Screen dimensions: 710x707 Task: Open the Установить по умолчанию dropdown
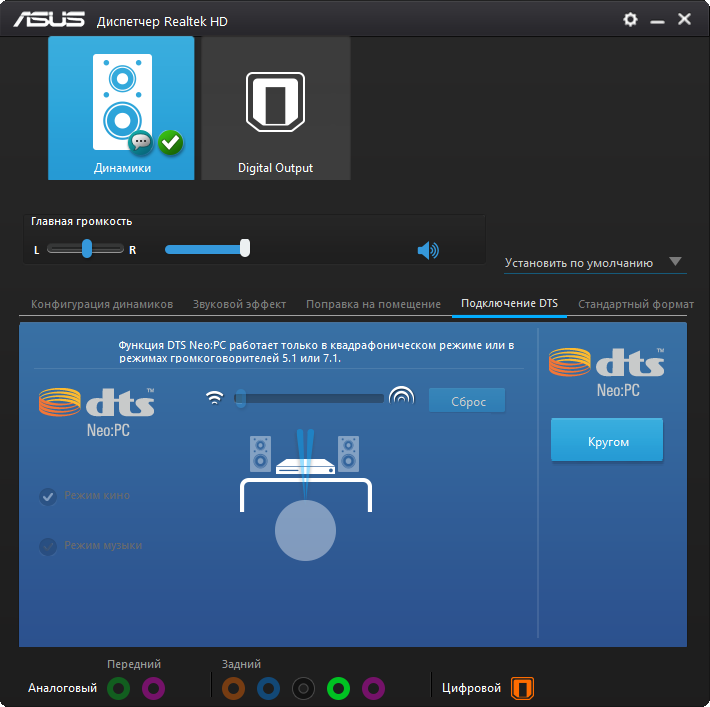pyautogui.click(x=595, y=263)
